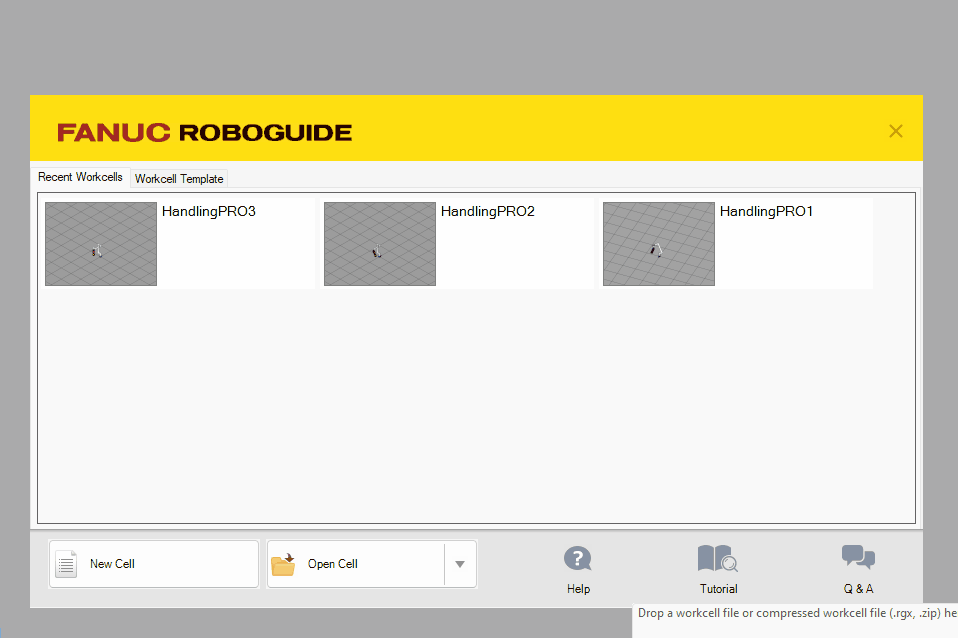958x638 pixels.
Task: Select the HandlingPRO2 recent workcell entry
Action: tap(457, 243)
